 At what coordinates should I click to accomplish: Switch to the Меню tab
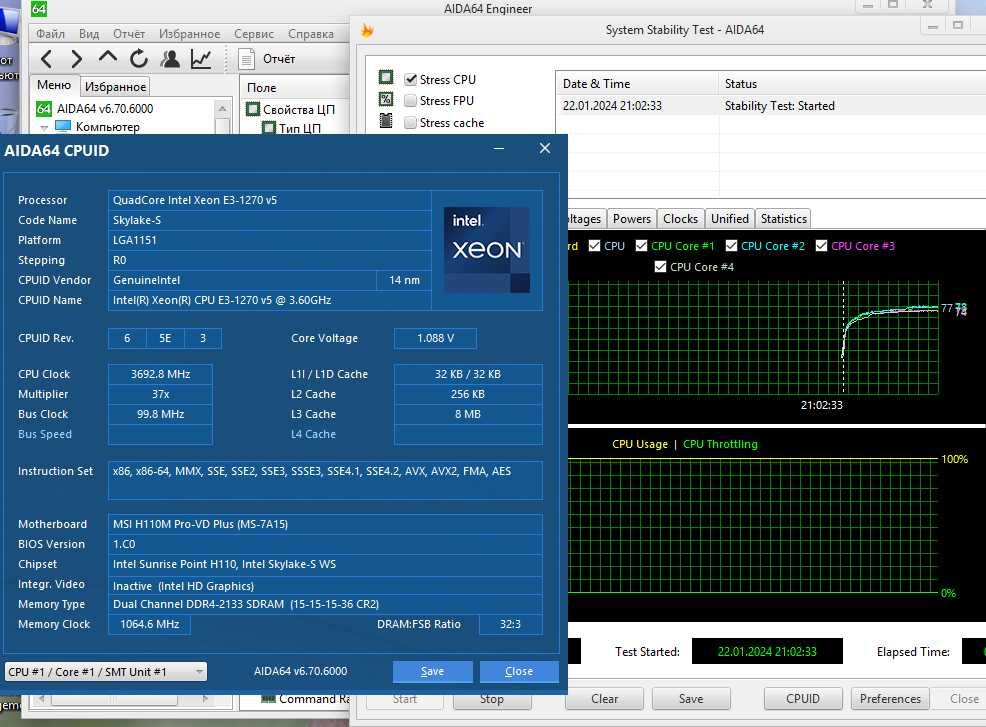54,85
